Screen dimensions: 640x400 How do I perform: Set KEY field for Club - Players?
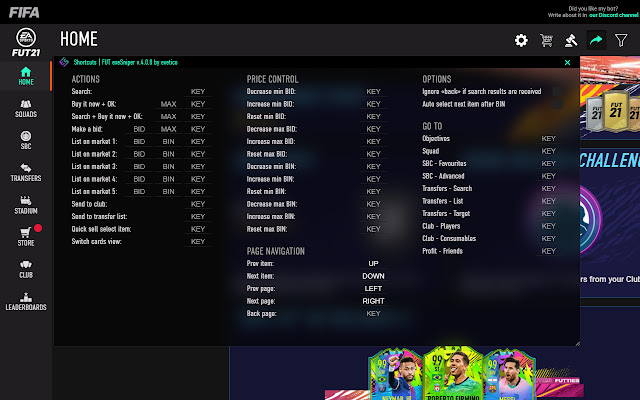click(549, 226)
